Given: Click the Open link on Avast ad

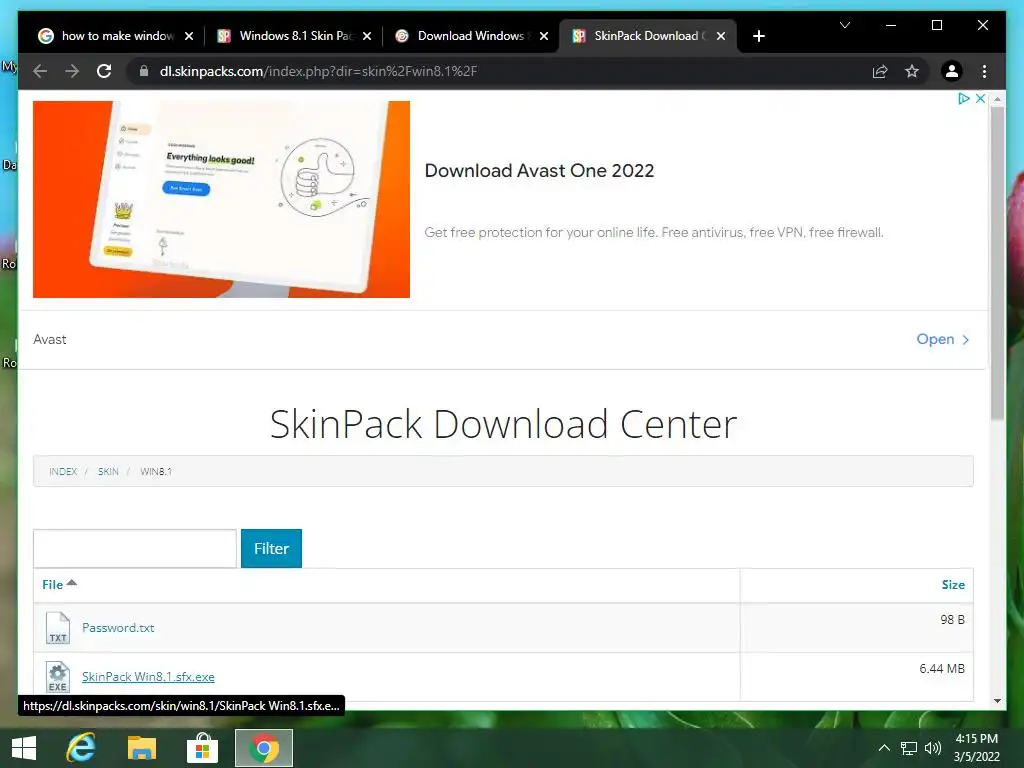Looking at the screenshot, I should tap(942, 339).
